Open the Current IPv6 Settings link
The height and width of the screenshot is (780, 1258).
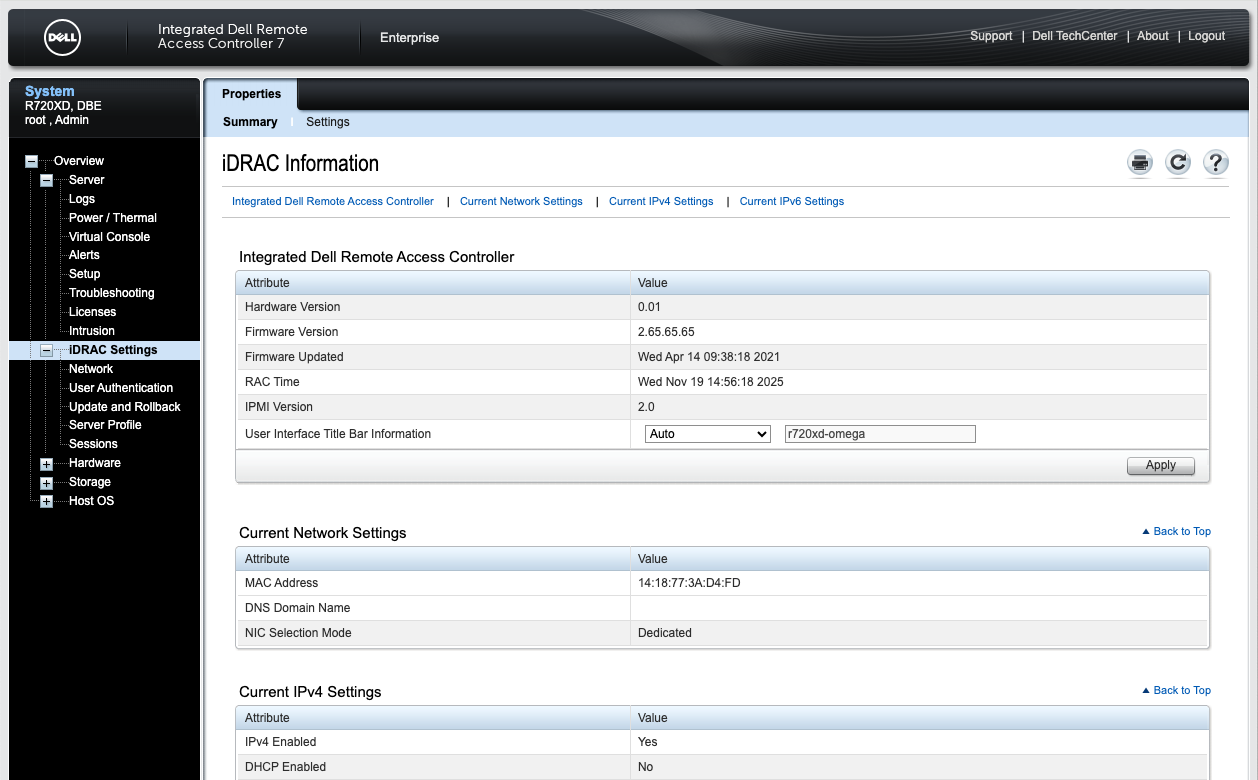click(x=791, y=201)
